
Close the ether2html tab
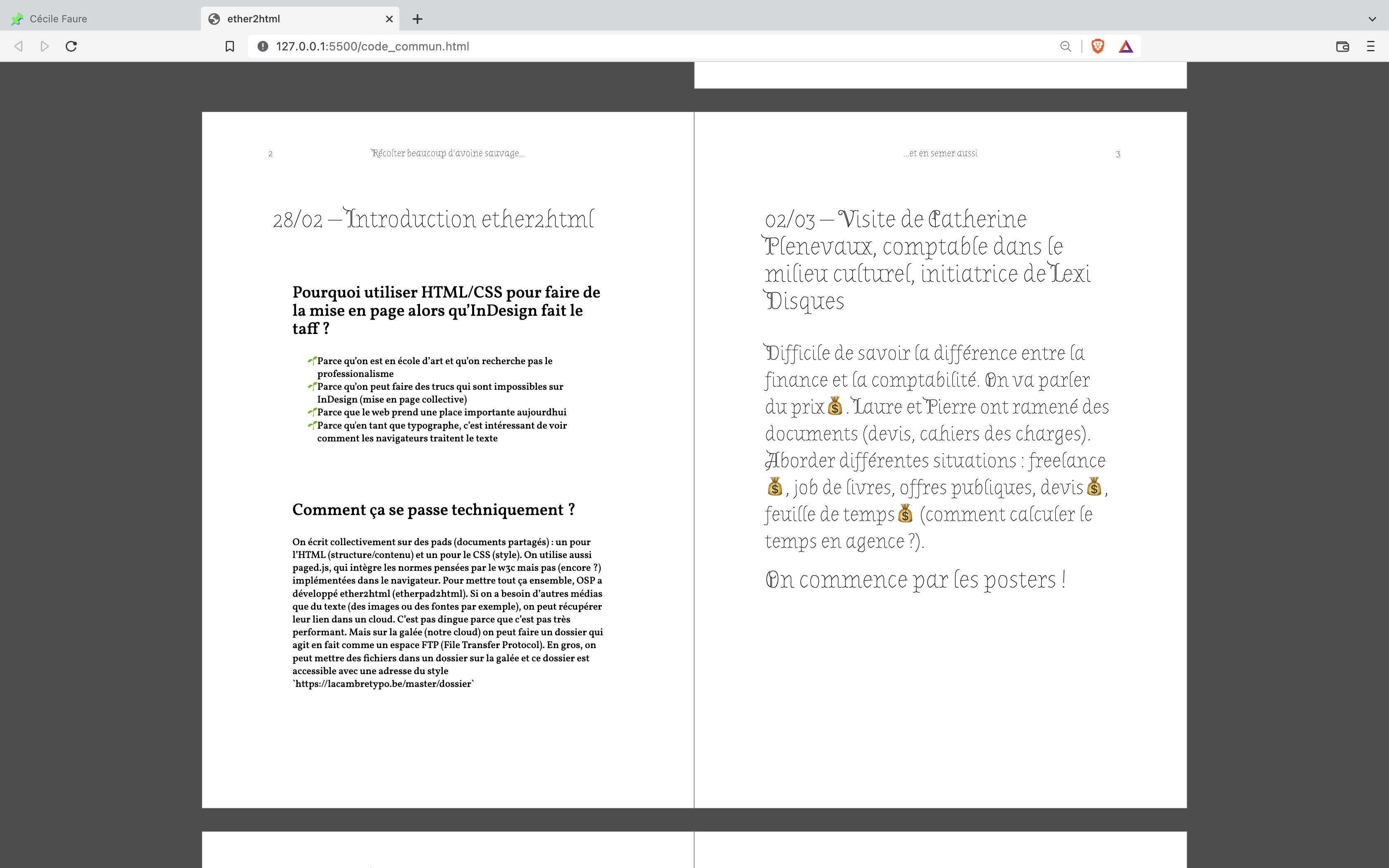[x=389, y=19]
